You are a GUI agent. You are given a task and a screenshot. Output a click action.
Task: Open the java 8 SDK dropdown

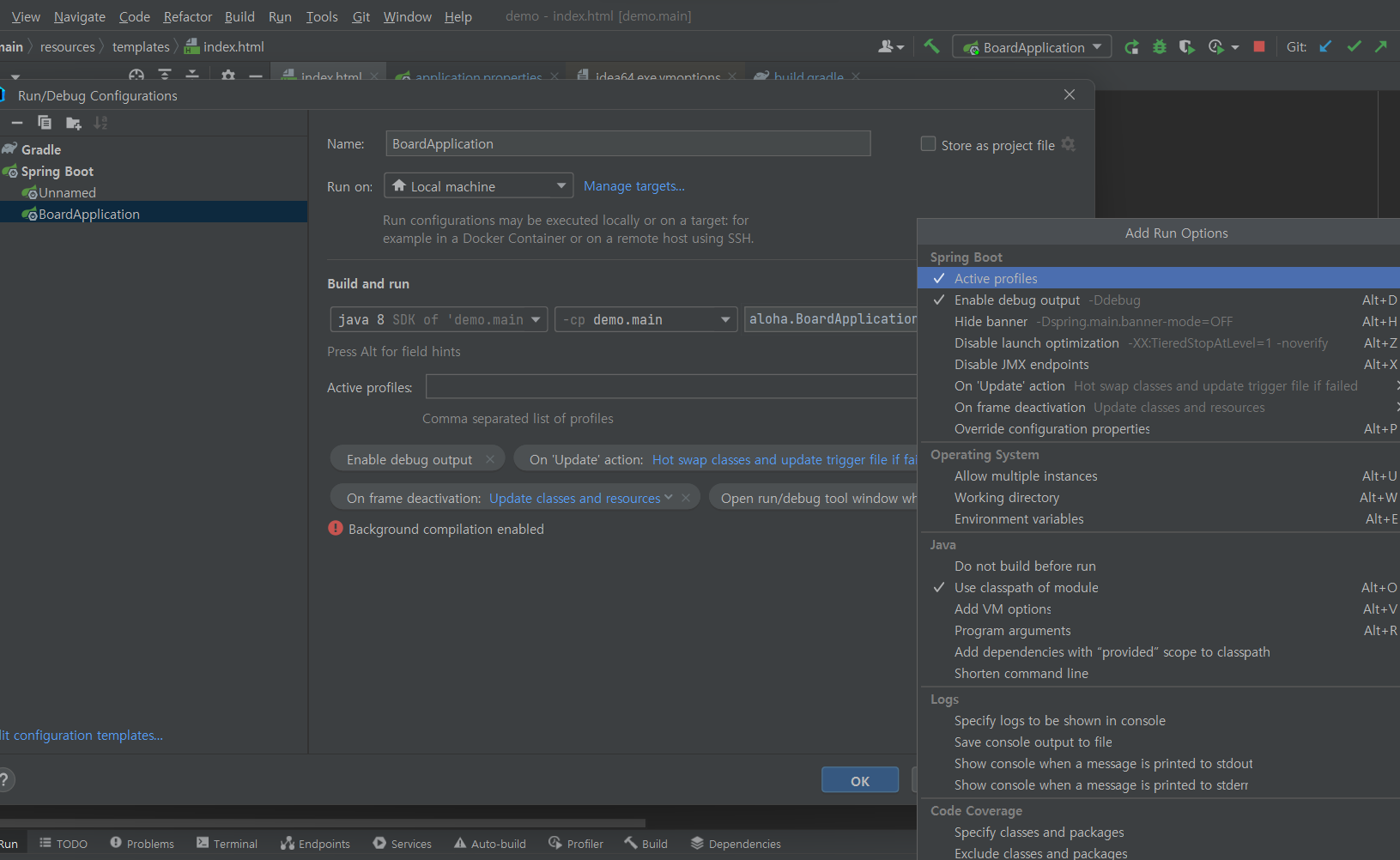pos(439,319)
